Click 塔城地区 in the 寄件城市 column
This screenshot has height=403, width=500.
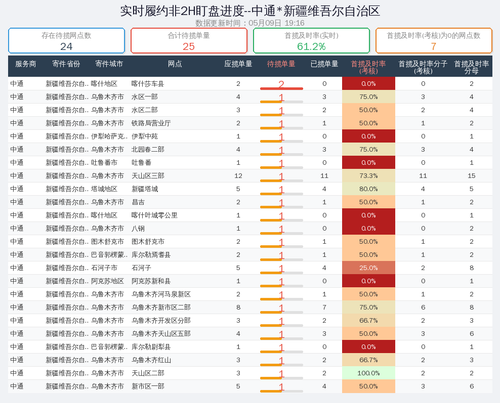[104, 189]
